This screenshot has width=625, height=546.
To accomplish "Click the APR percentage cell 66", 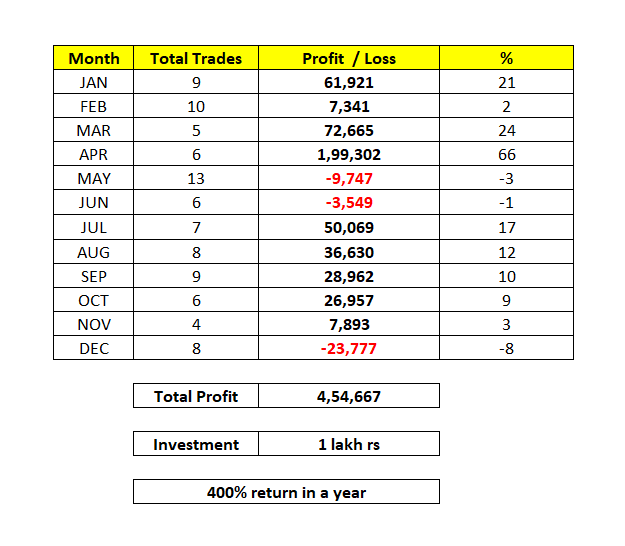I will pos(505,154).
